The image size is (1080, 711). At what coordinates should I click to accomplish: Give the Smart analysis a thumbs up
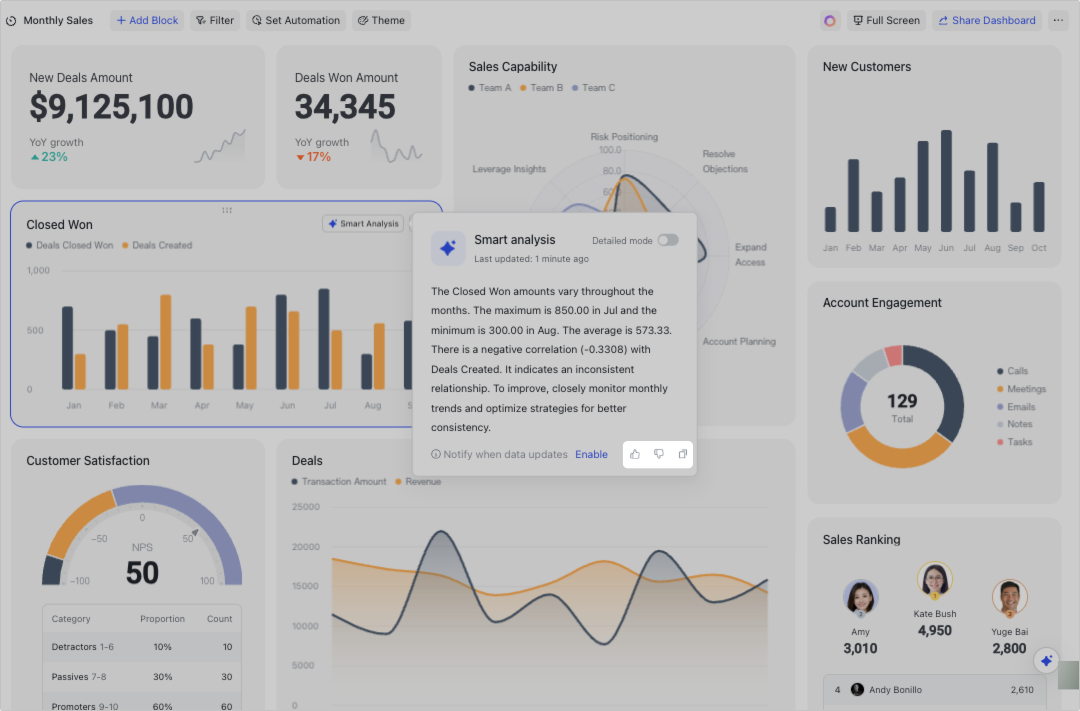[x=635, y=454]
